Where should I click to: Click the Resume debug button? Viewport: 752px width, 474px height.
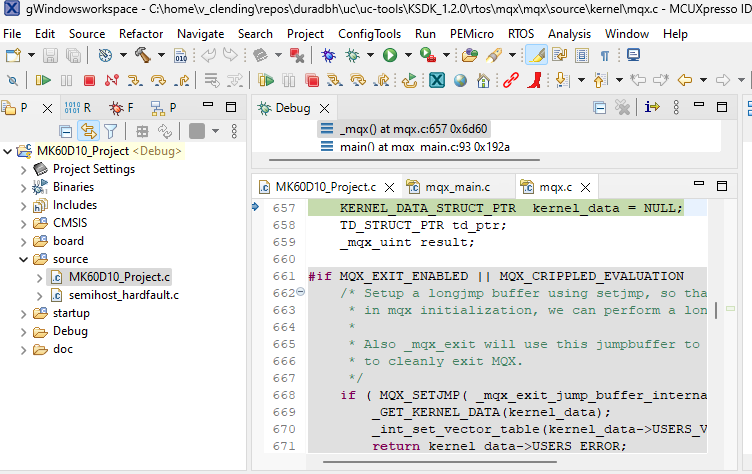click(43, 80)
